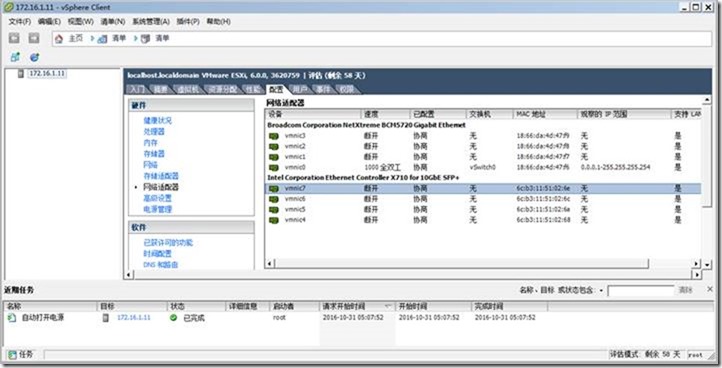The width and height of the screenshot is (722, 368).
Task: Switch to the 摘要 tab
Action: pyautogui.click(x=161, y=89)
